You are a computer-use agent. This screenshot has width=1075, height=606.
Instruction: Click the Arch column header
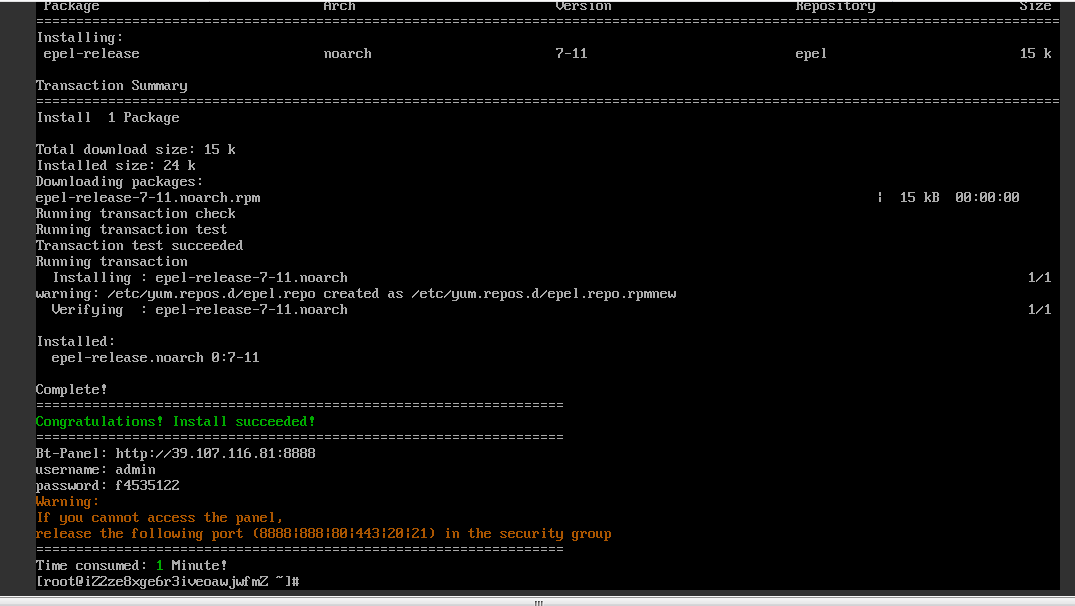point(339,6)
